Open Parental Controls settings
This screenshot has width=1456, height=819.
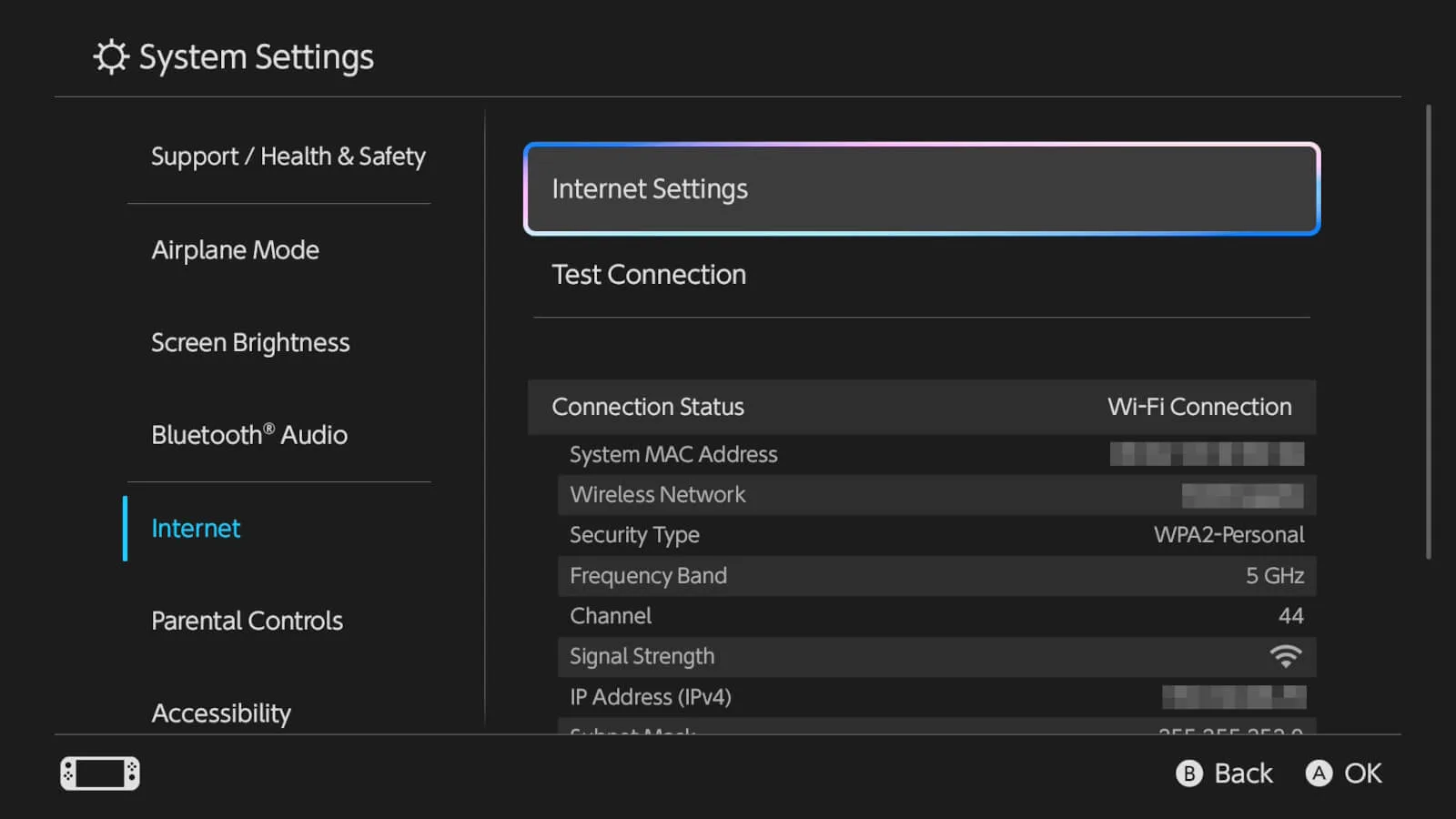tap(247, 621)
